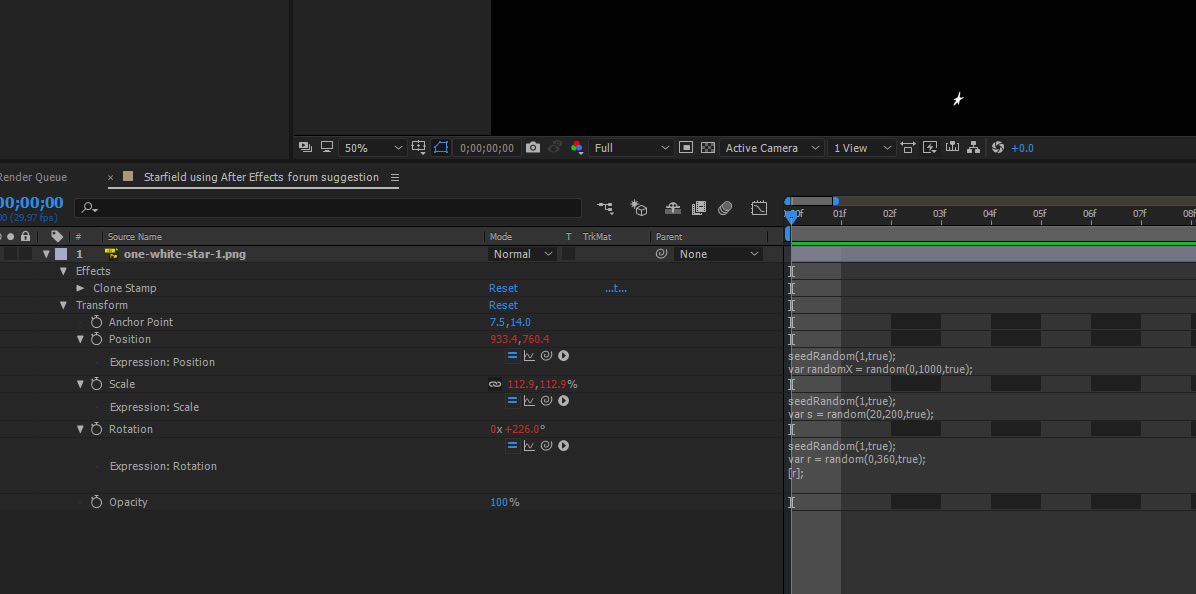The image size is (1196, 594).
Task: Switch to Render Queue tab
Action: [x=34, y=177]
